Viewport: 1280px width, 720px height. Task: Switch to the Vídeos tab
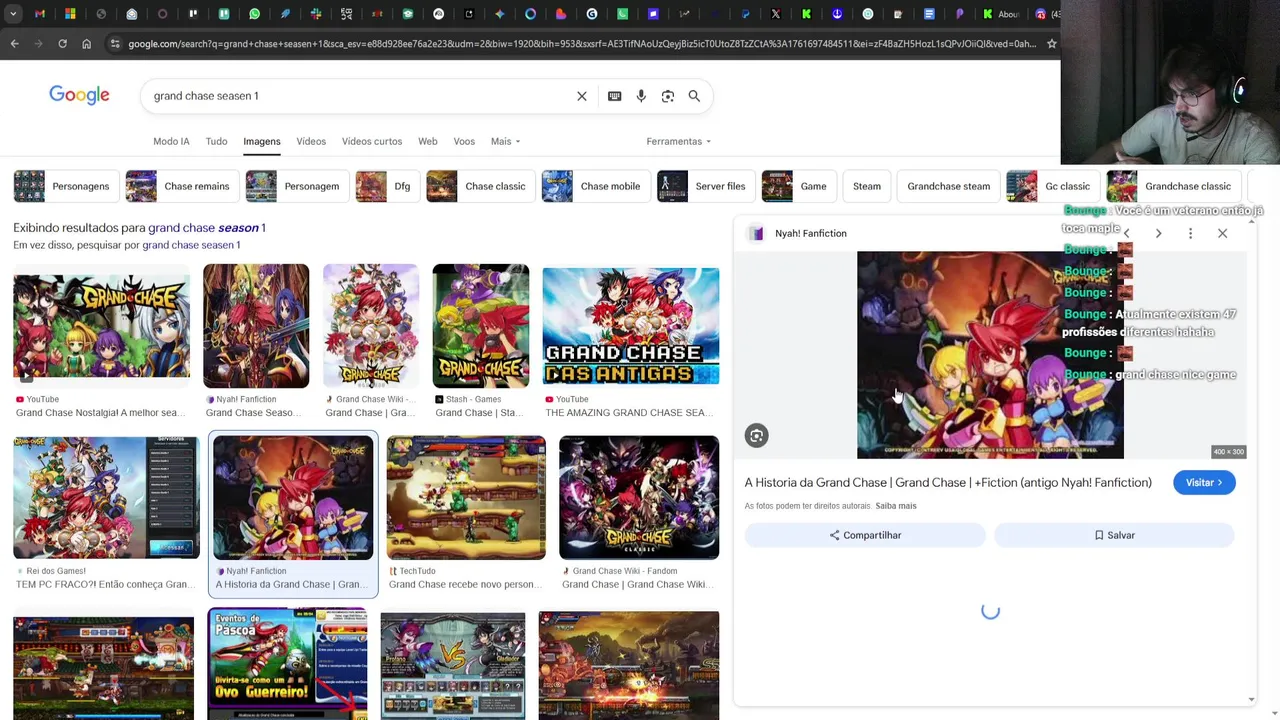tap(311, 141)
